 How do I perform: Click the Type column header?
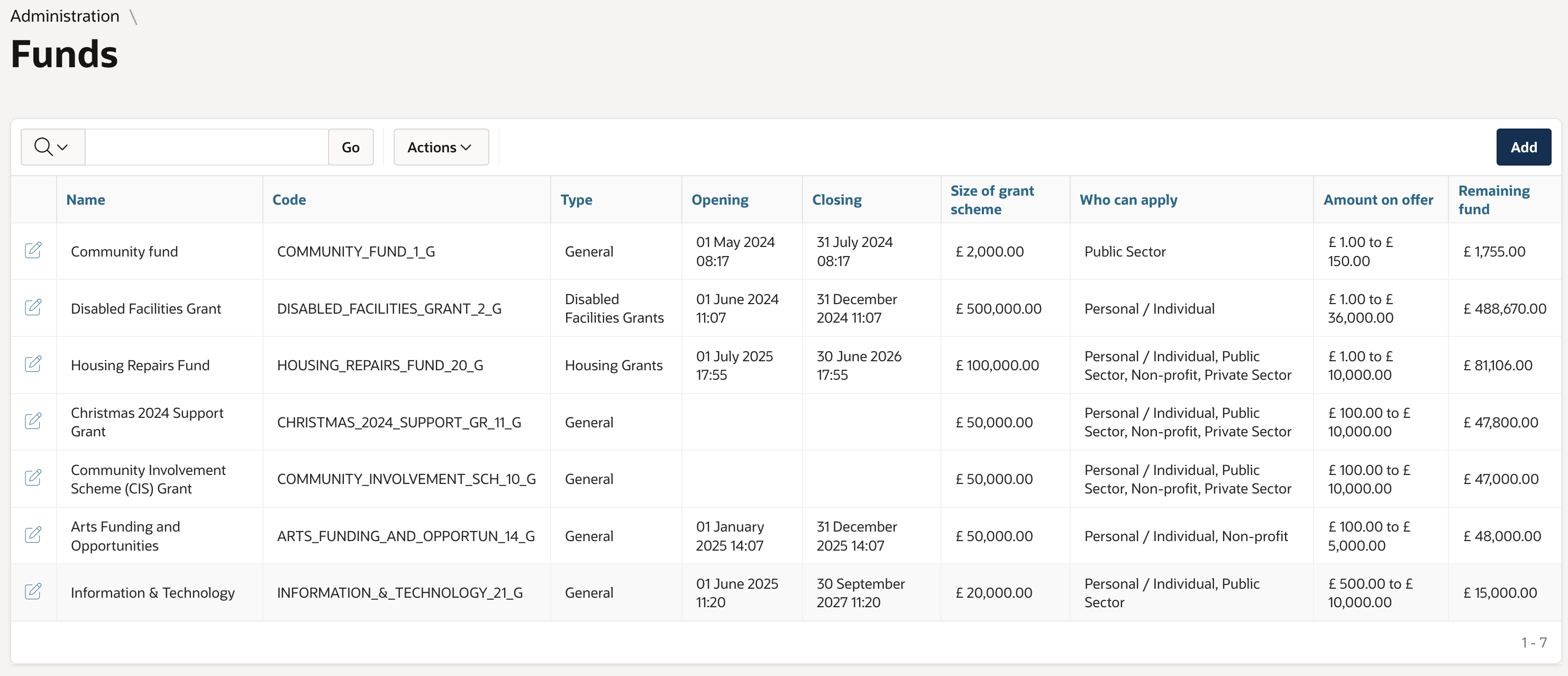coord(576,199)
